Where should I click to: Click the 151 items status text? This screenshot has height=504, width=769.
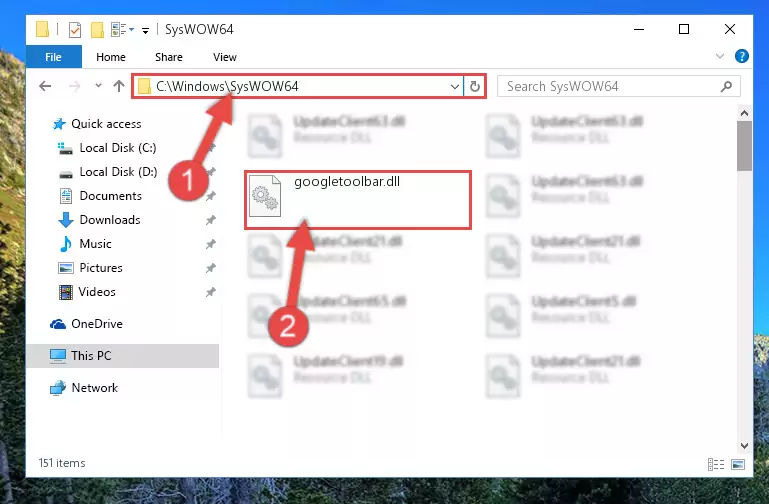[62, 463]
